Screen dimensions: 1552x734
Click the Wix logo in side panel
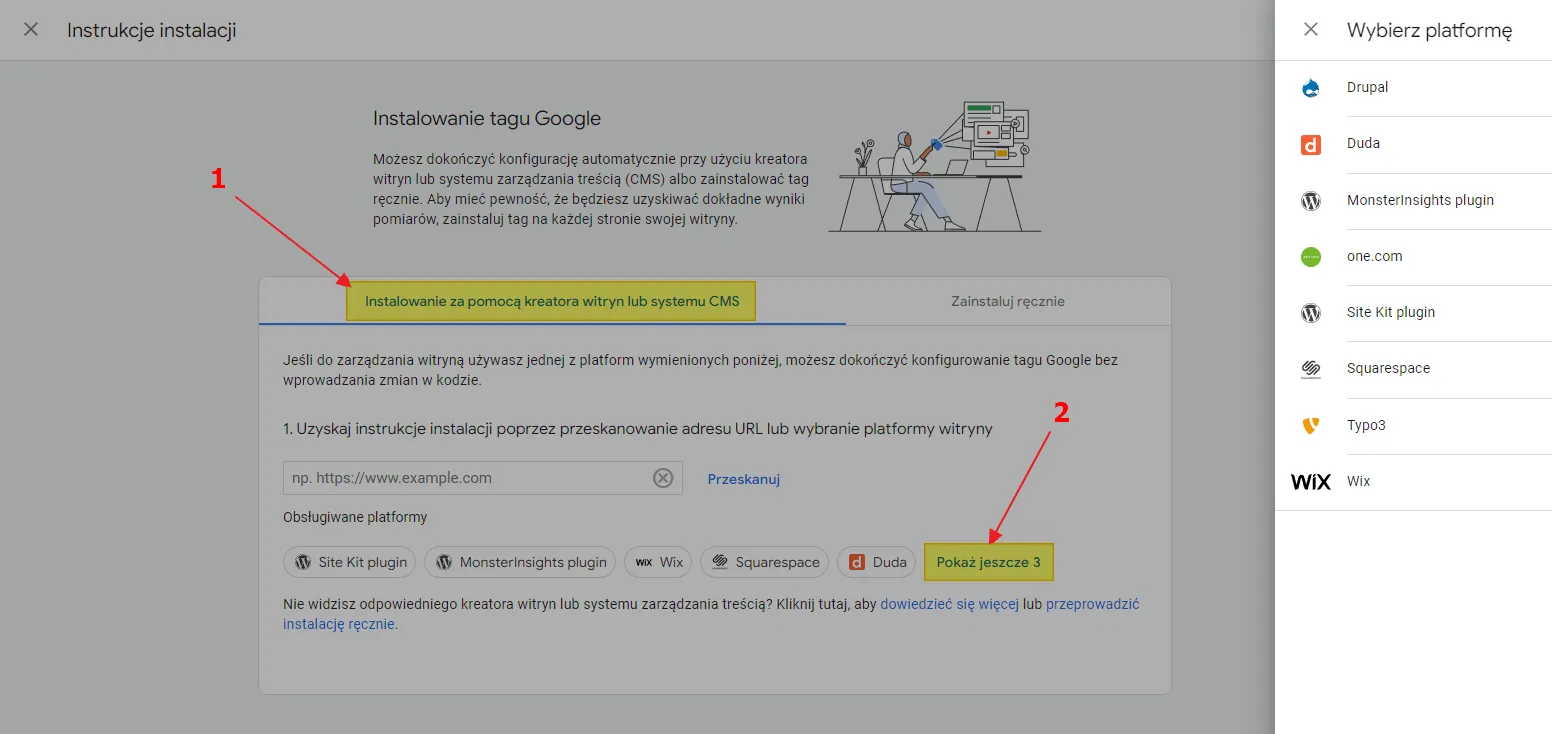(x=1311, y=482)
